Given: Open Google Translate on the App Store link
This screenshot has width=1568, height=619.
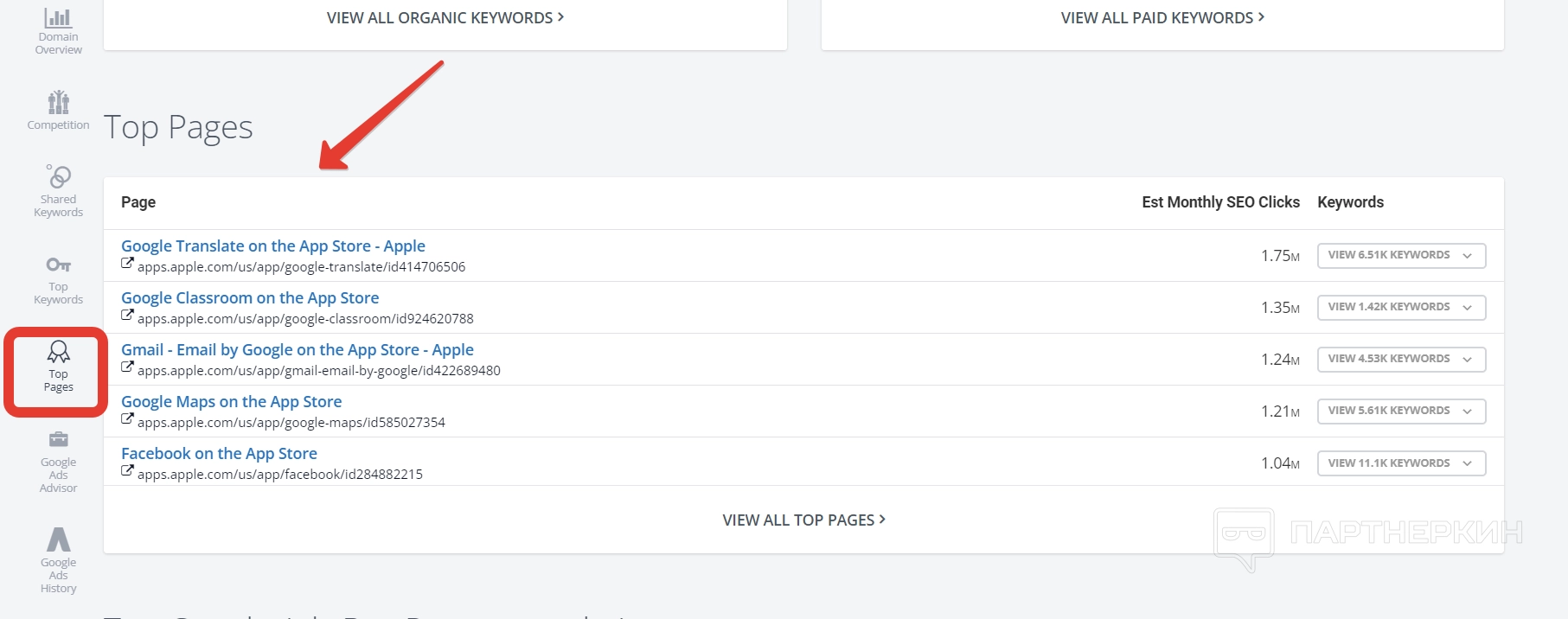Looking at the screenshot, I should pos(272,246).
